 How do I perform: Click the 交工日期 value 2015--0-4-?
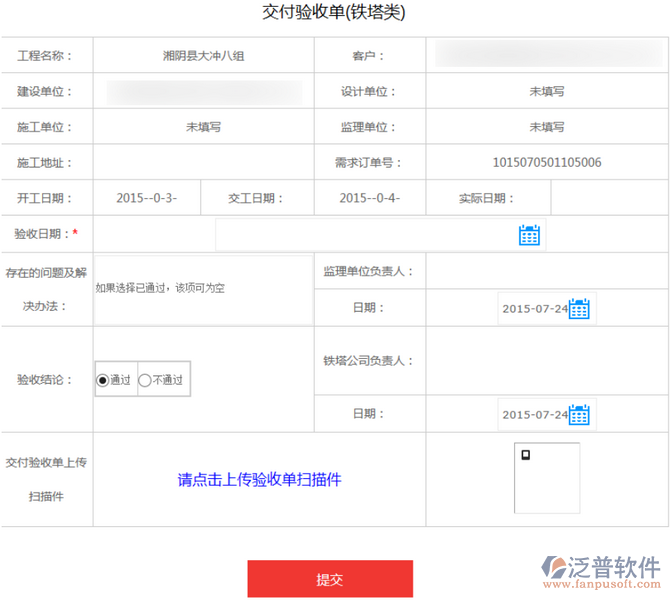coord(369,198)
